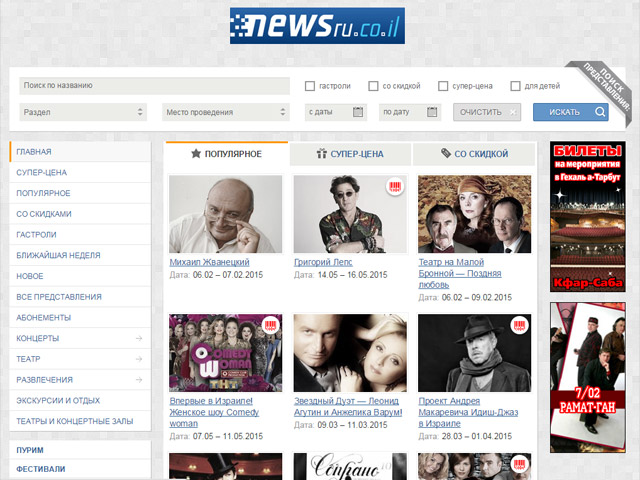Open the 'Проект Андрея Макаревича Идиш-Джаз' link
Image resolution: width=640 pixels, height=480 pixels.
tap(468, 412)
